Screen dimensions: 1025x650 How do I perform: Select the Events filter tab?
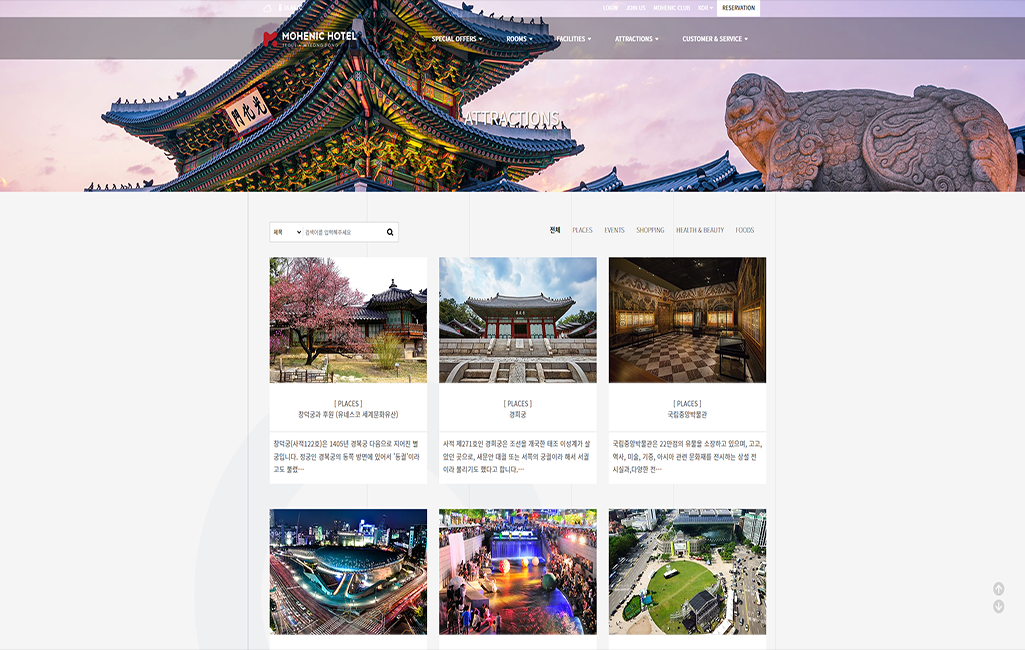click(614, 230)
